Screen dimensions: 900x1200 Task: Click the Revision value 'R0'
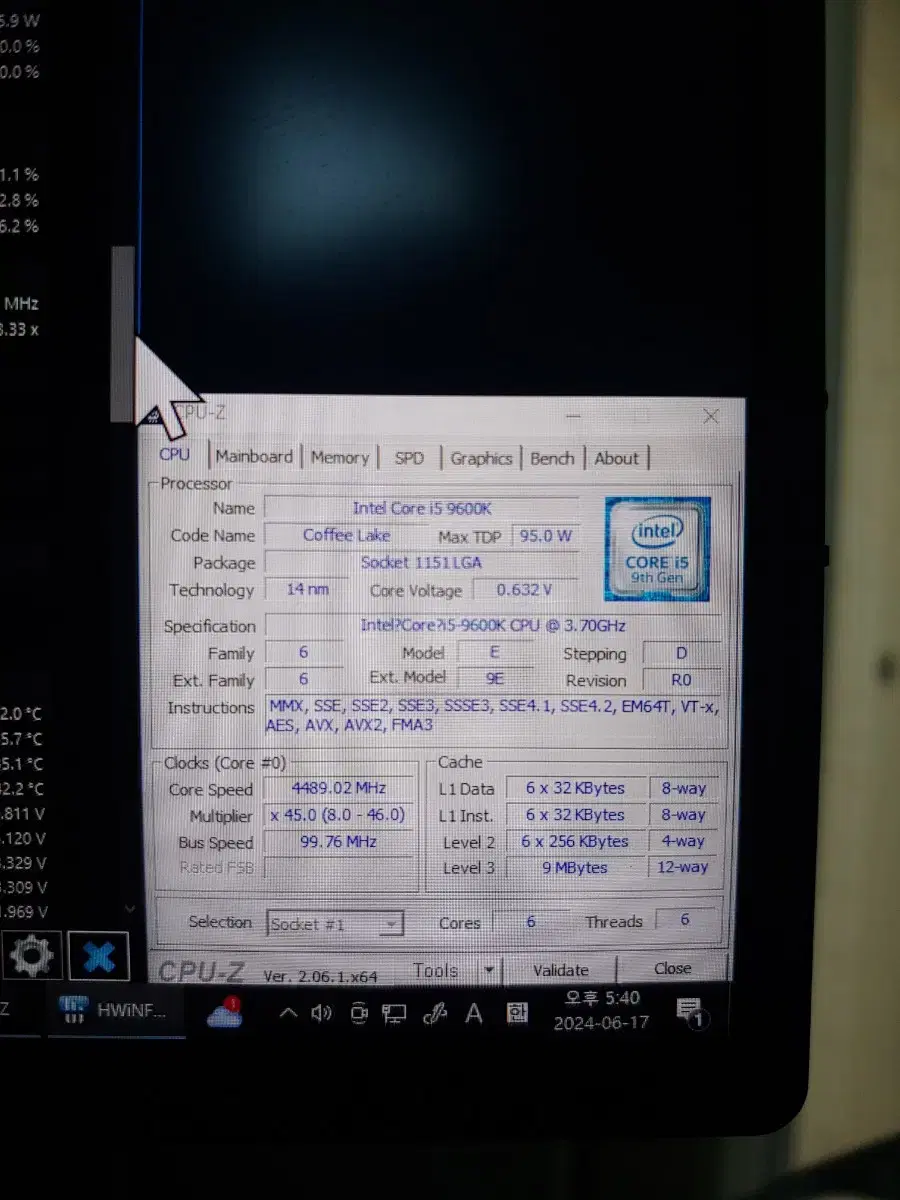(x=681, y=681)
